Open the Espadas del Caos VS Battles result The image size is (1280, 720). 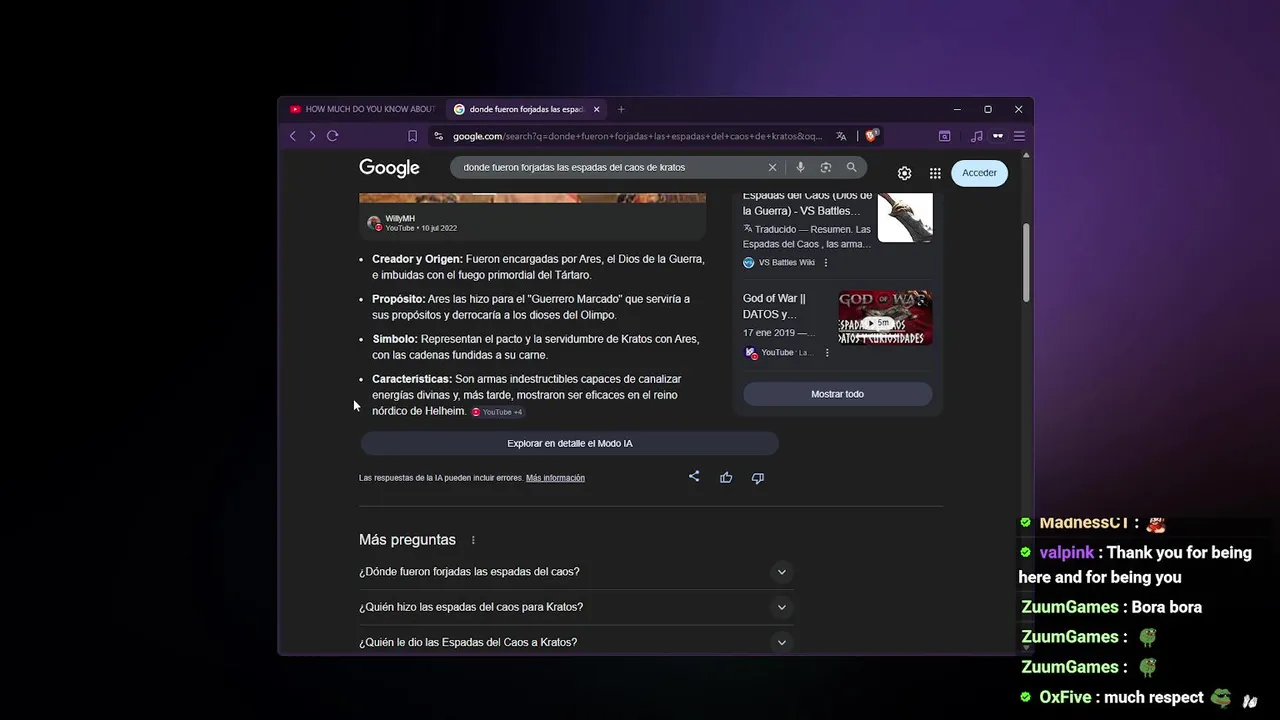(x=807, y=203)
